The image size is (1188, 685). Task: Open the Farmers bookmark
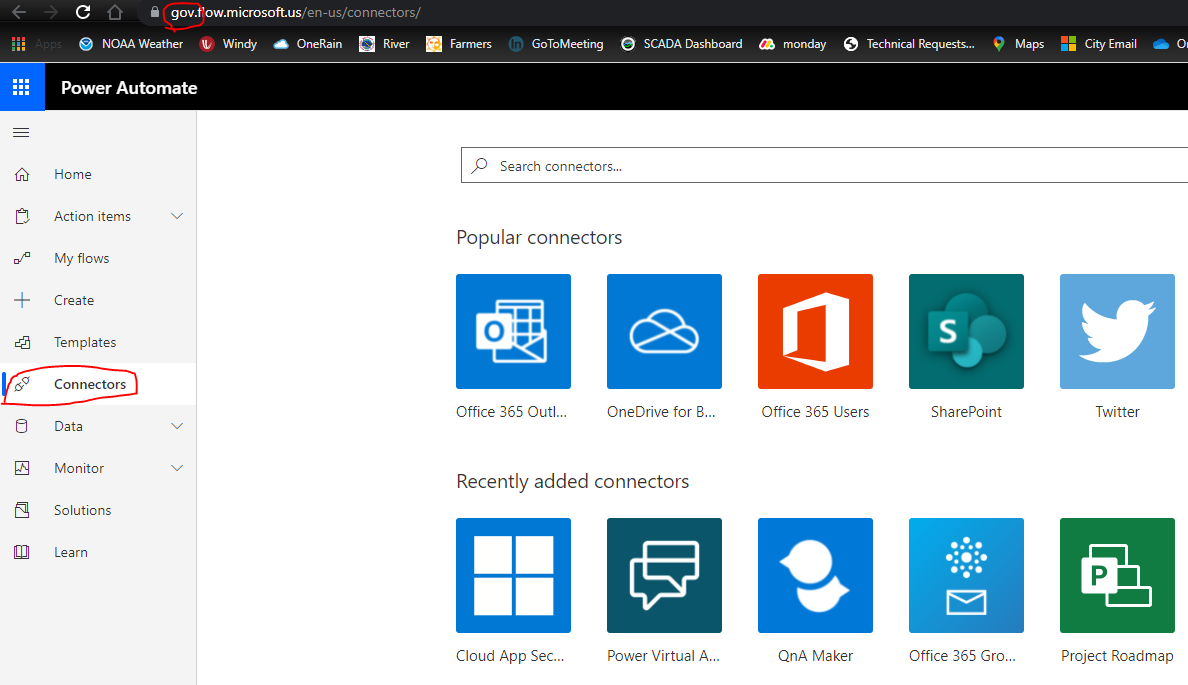459,44
